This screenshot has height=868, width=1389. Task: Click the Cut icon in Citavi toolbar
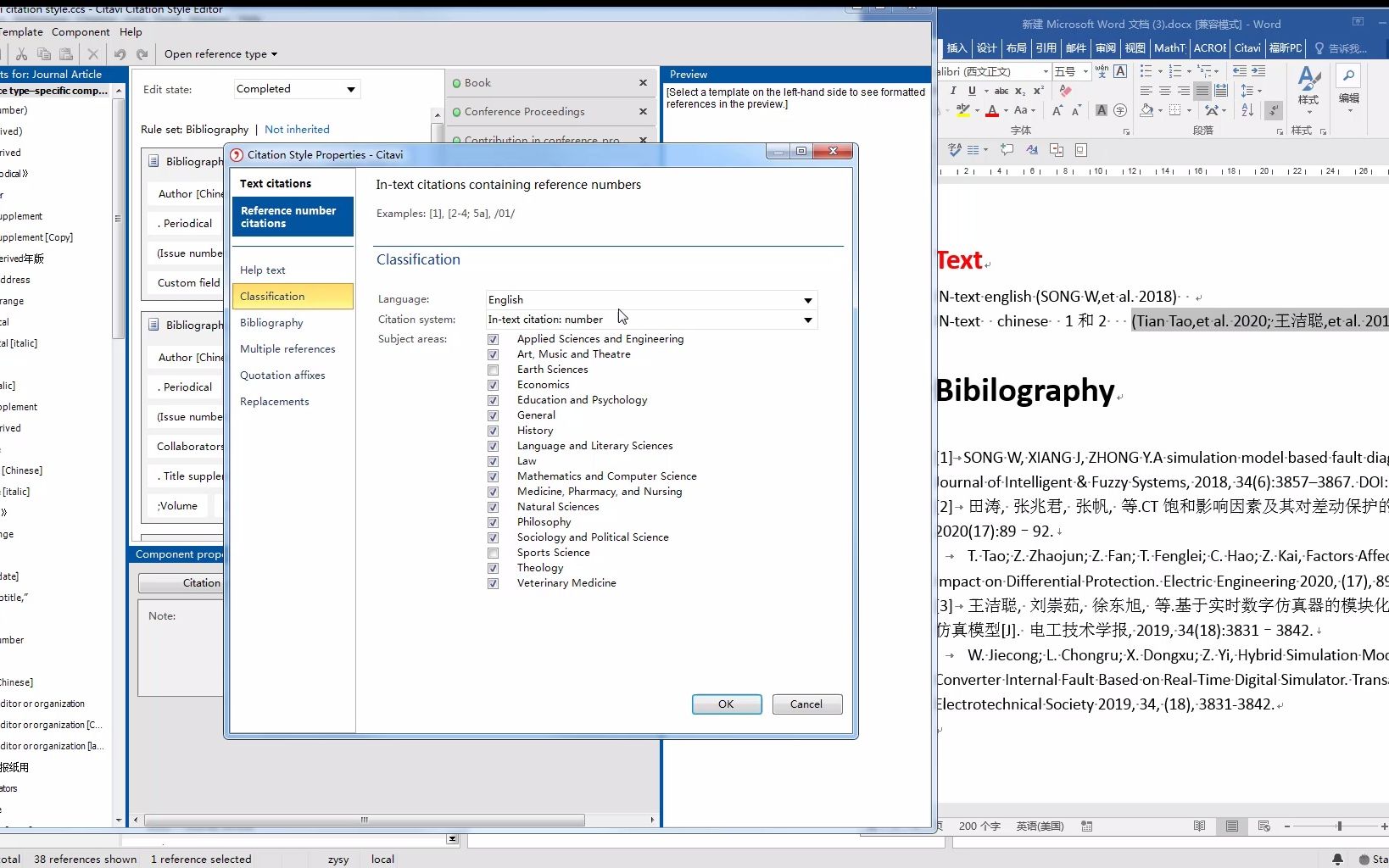pyautogui.click(x=22, y=54)
